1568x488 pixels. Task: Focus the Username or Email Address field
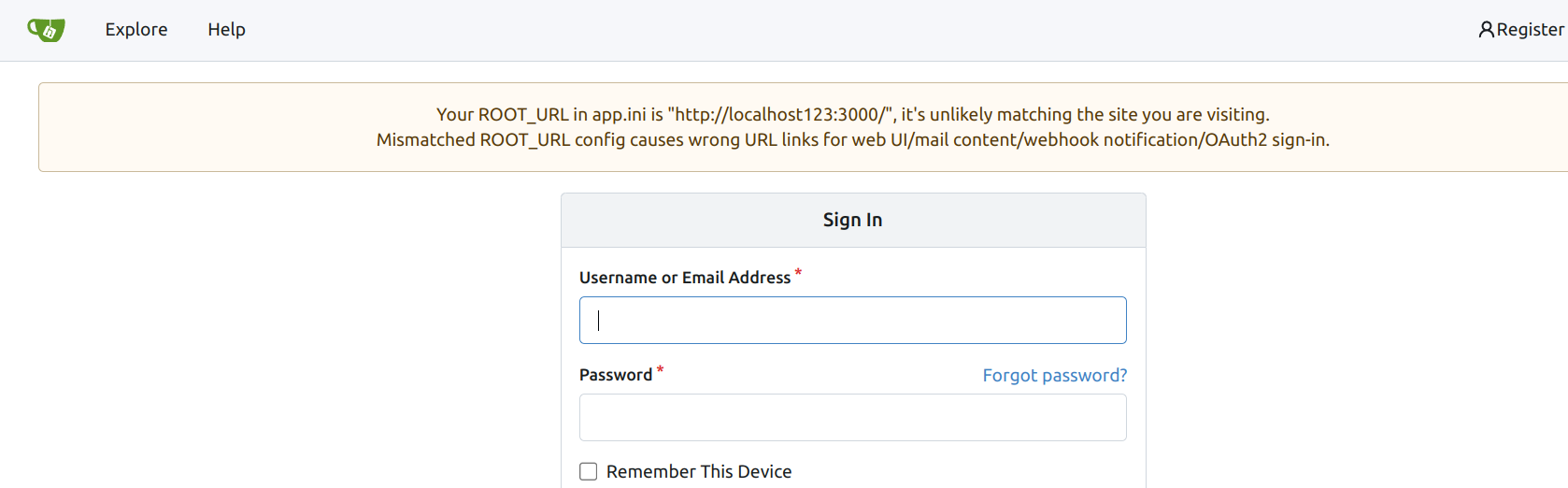(x=852, y=321)
